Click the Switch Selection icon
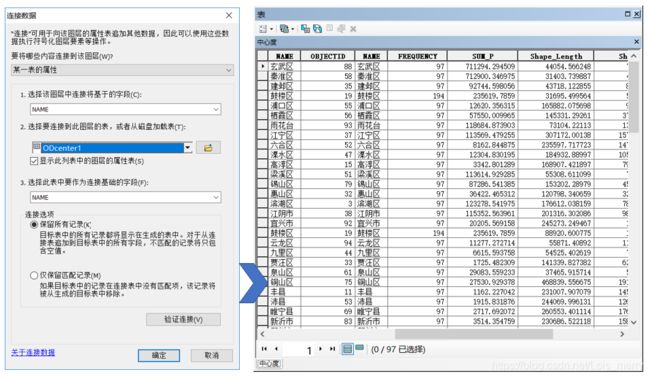Screen dimensions: 650x378 [x=318, y=29]
